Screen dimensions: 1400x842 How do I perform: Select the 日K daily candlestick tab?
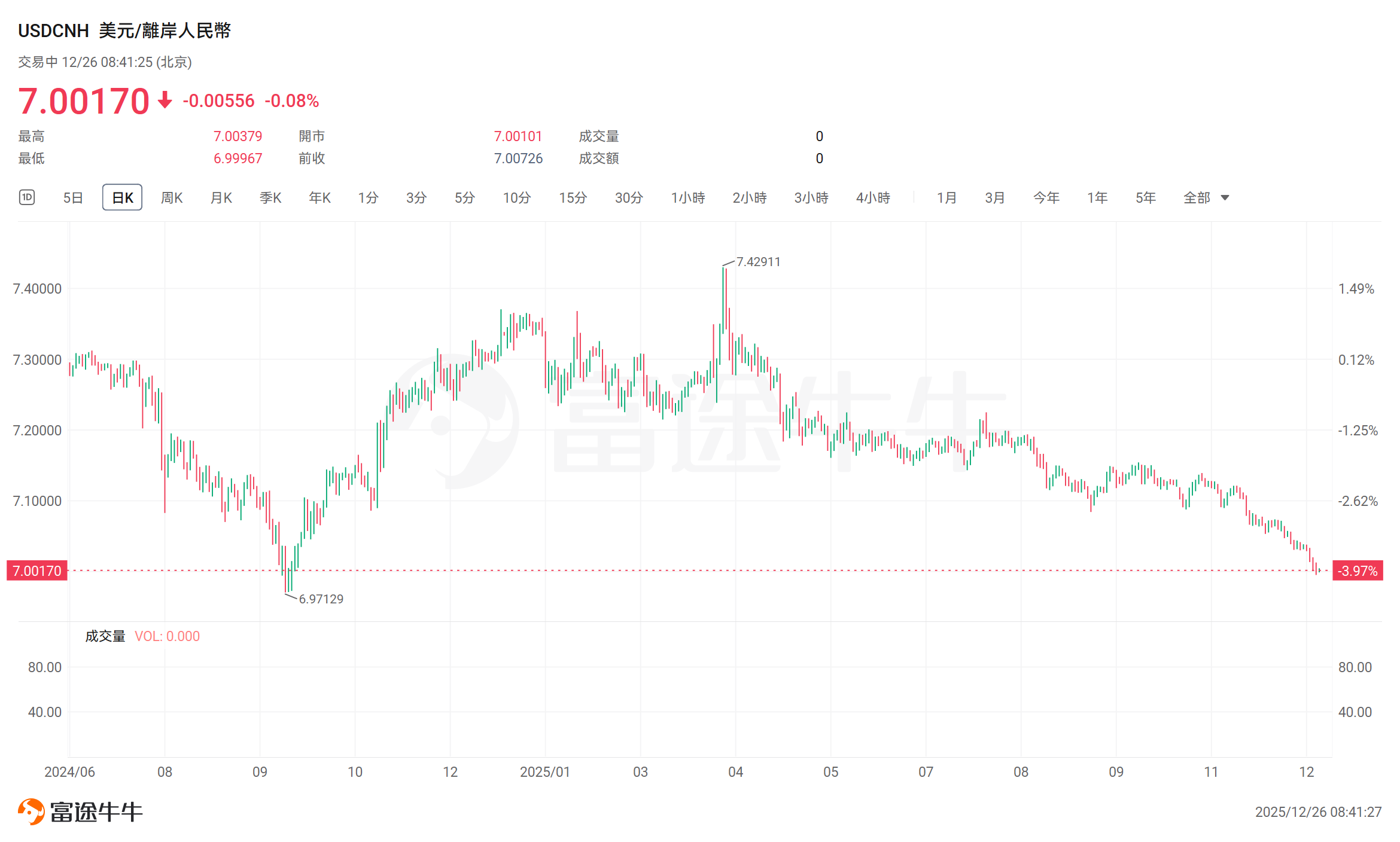(x=122, y=198)
